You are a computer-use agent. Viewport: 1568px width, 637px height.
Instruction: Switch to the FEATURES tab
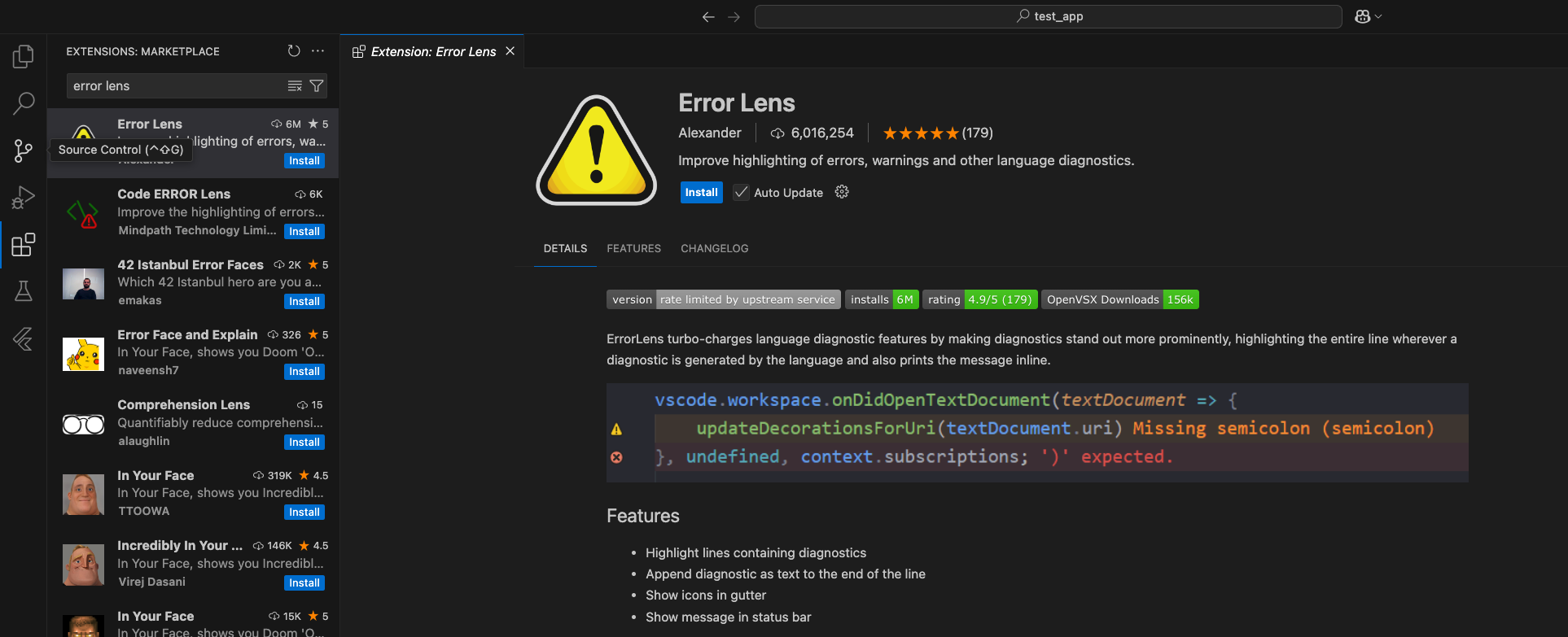pos(633,248)
